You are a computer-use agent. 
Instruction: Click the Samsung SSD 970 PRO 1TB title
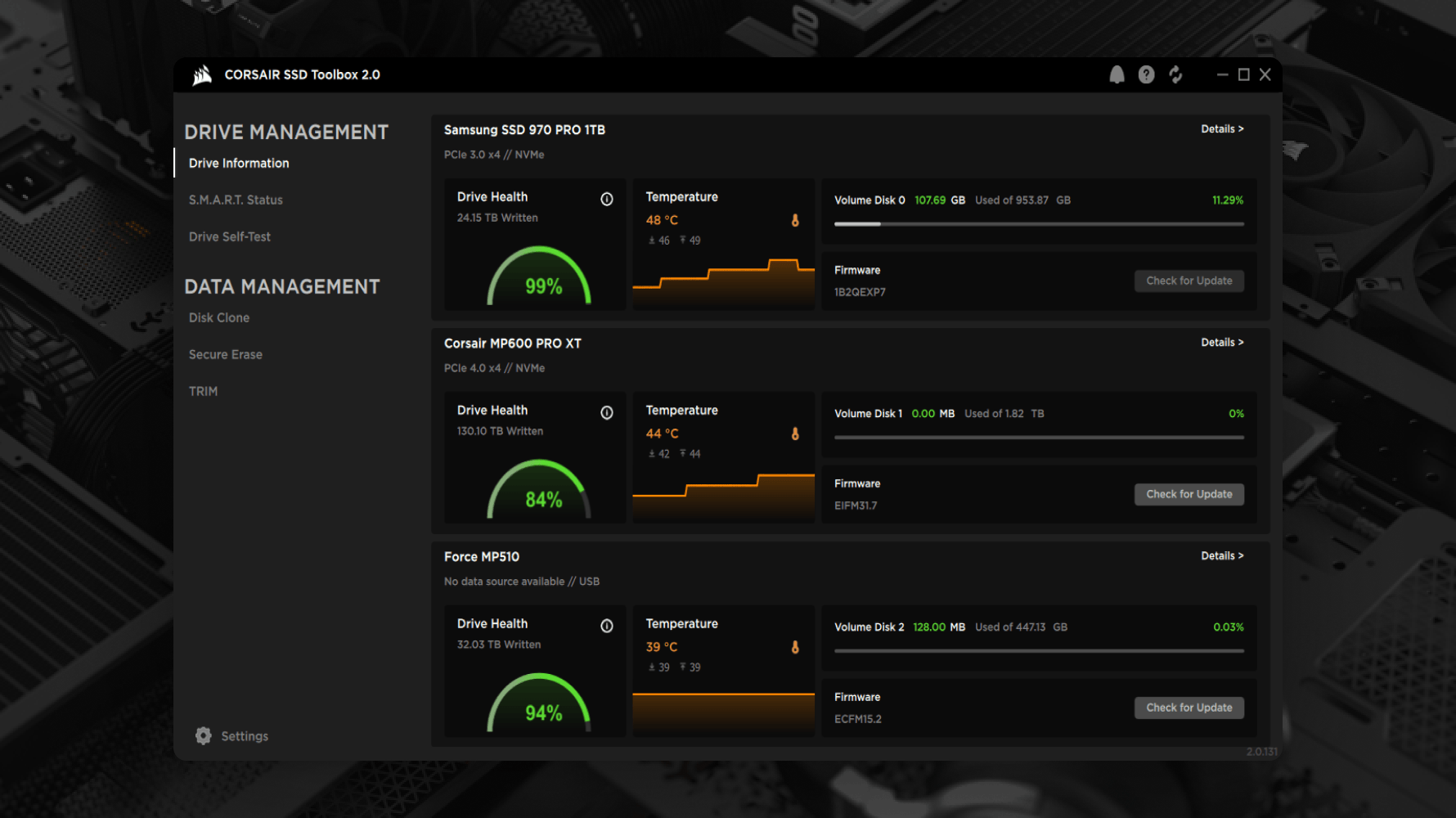524,129
